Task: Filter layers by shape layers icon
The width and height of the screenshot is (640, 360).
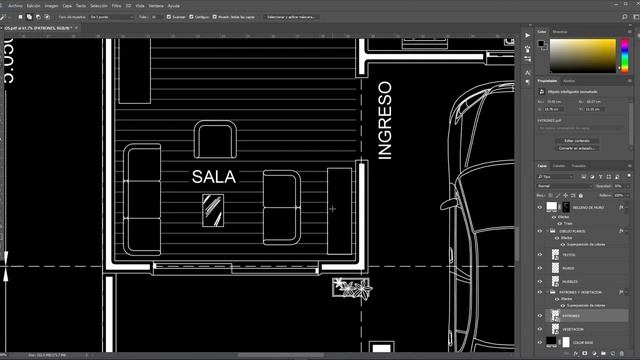Action: [x=609, y=177]
